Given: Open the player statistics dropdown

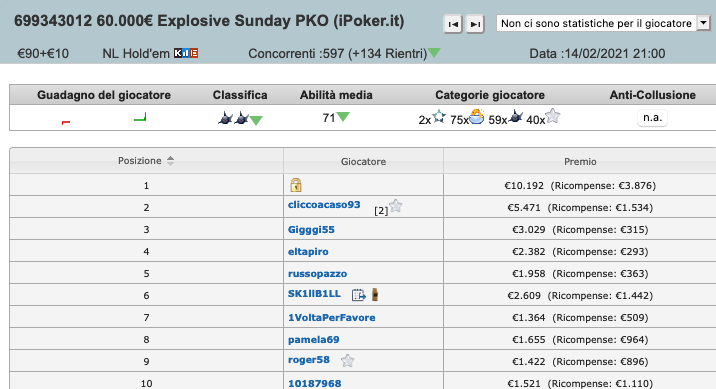Looking at the screenshot, I should (x=603, y=23).
